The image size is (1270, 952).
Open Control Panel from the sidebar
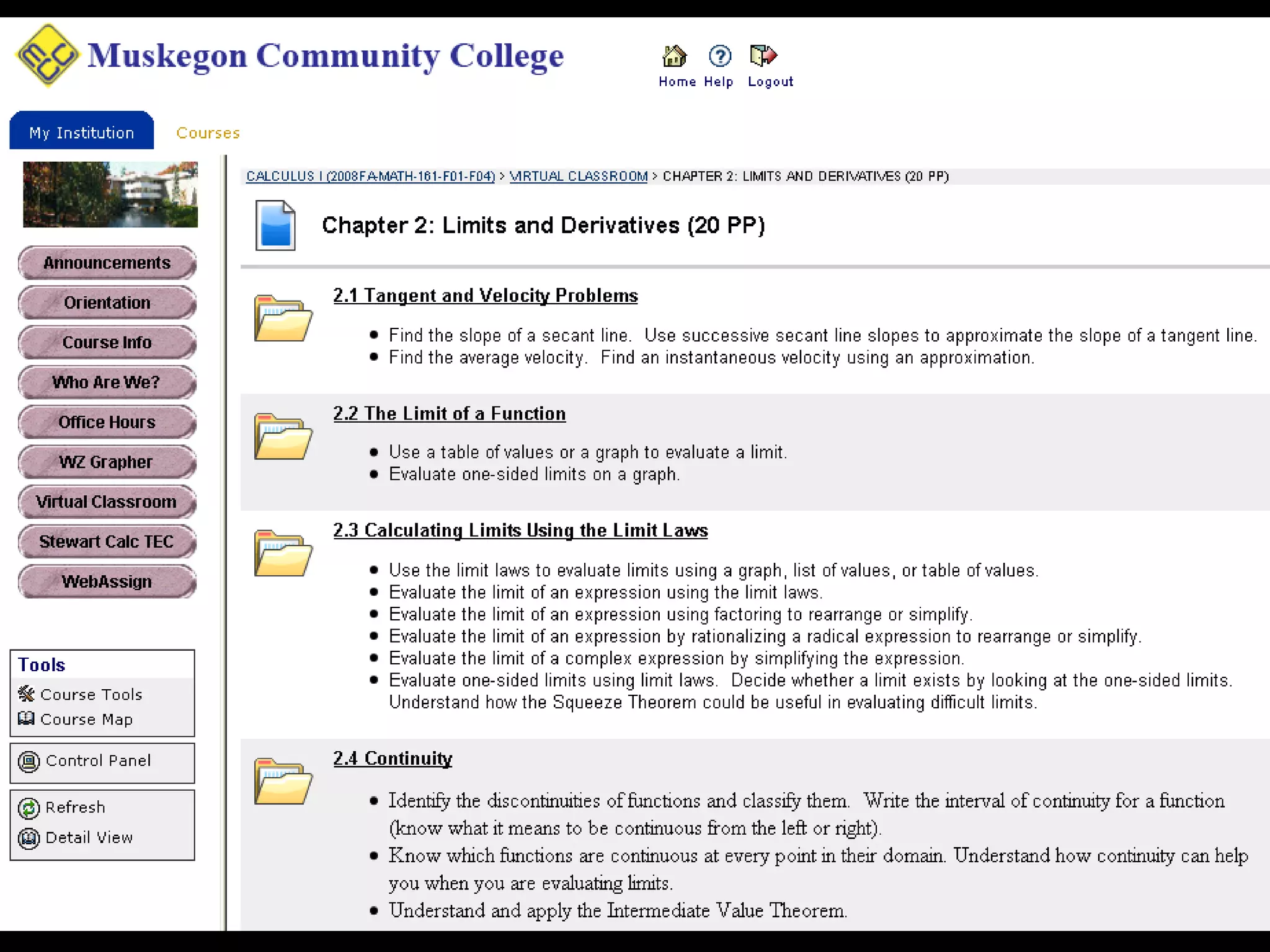coord(98,761)
